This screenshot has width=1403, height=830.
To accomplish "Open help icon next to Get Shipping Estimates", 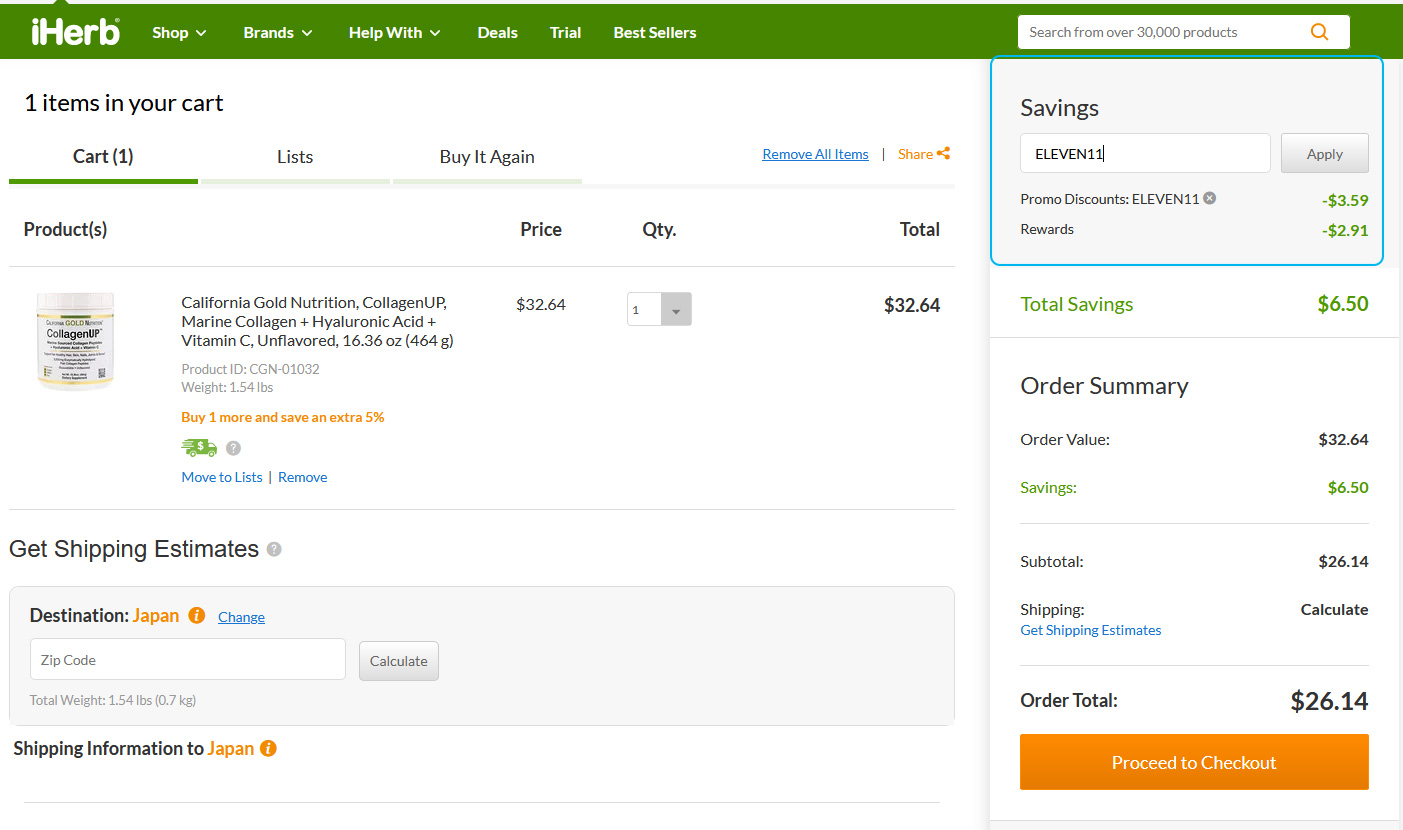I will pyautogui.click(x=274, y=549).
